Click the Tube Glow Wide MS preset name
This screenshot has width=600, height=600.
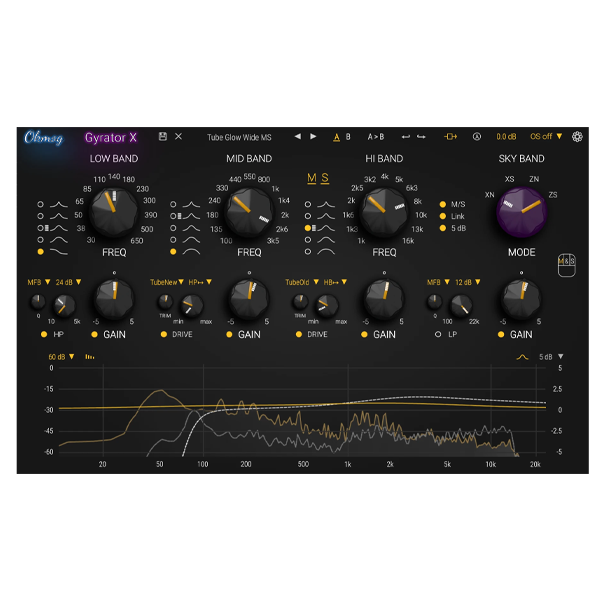pos(239,136)
